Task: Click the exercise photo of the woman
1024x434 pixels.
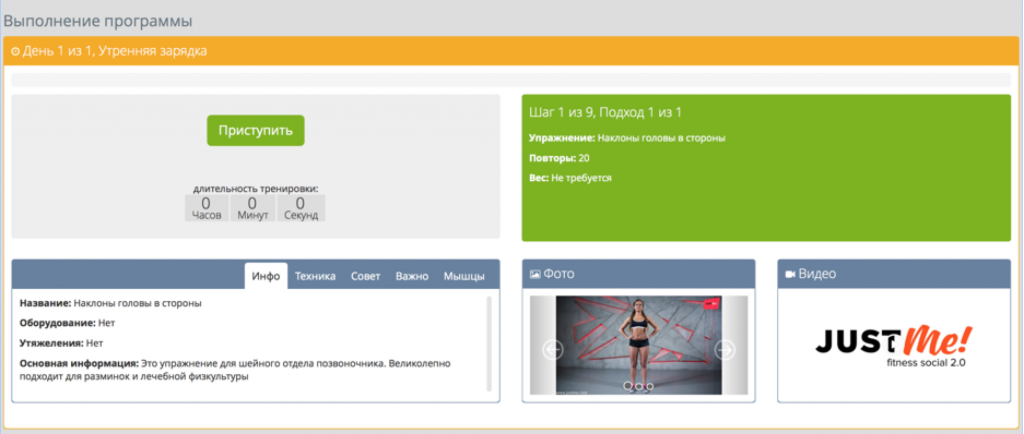Action: (x=638, y=345)
